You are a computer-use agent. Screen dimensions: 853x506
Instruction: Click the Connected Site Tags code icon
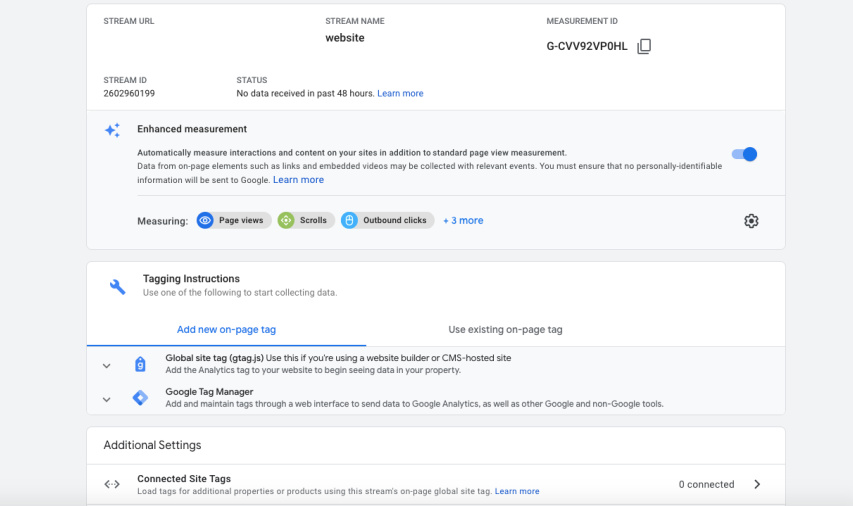pyautogui.click(x=112, y=485)
